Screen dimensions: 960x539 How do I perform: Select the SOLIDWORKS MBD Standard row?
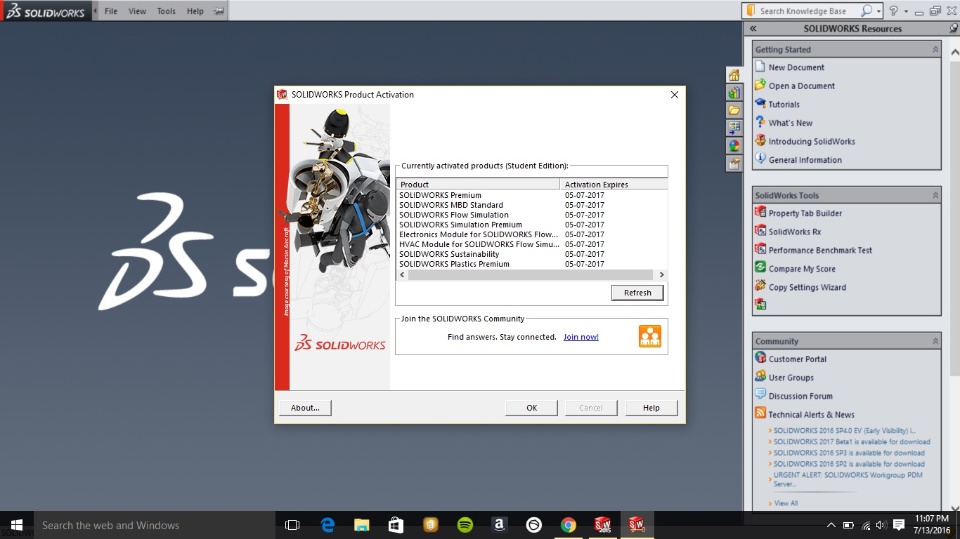pos(531,205)
